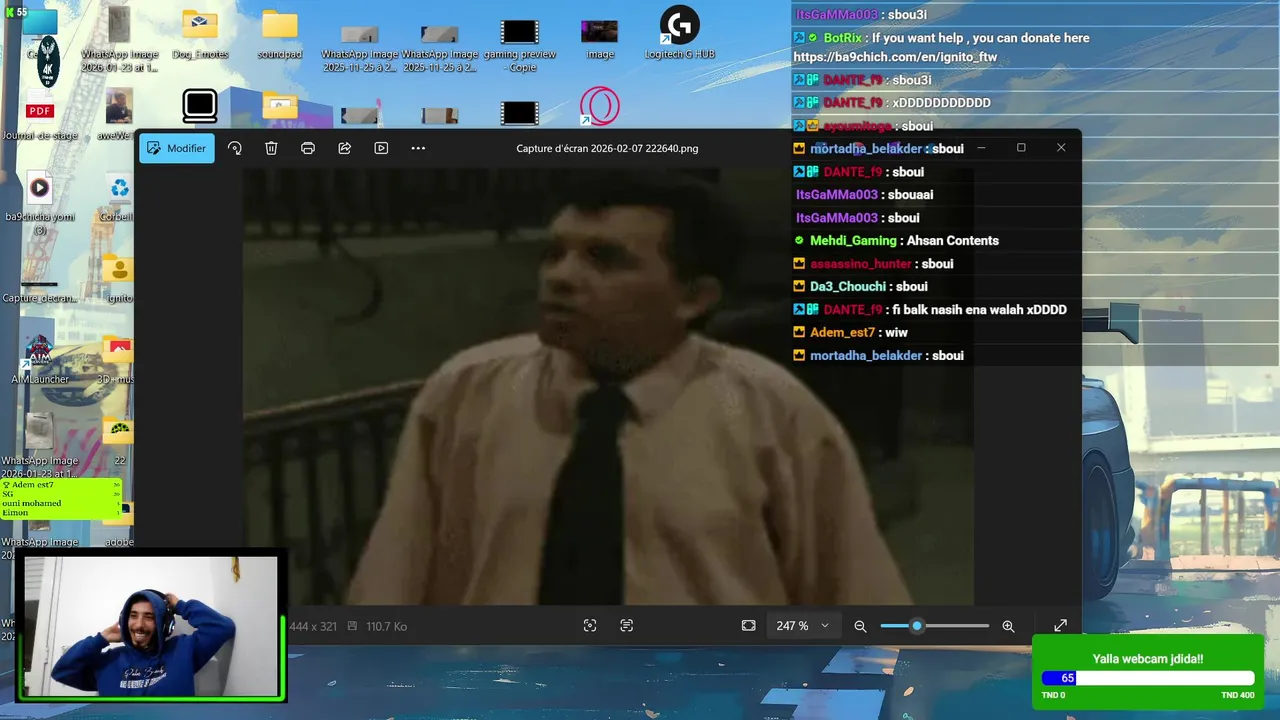Click the green leaderboard widget with Adem est7
The width and height of the screenshot is (1280, 720).
61,499
